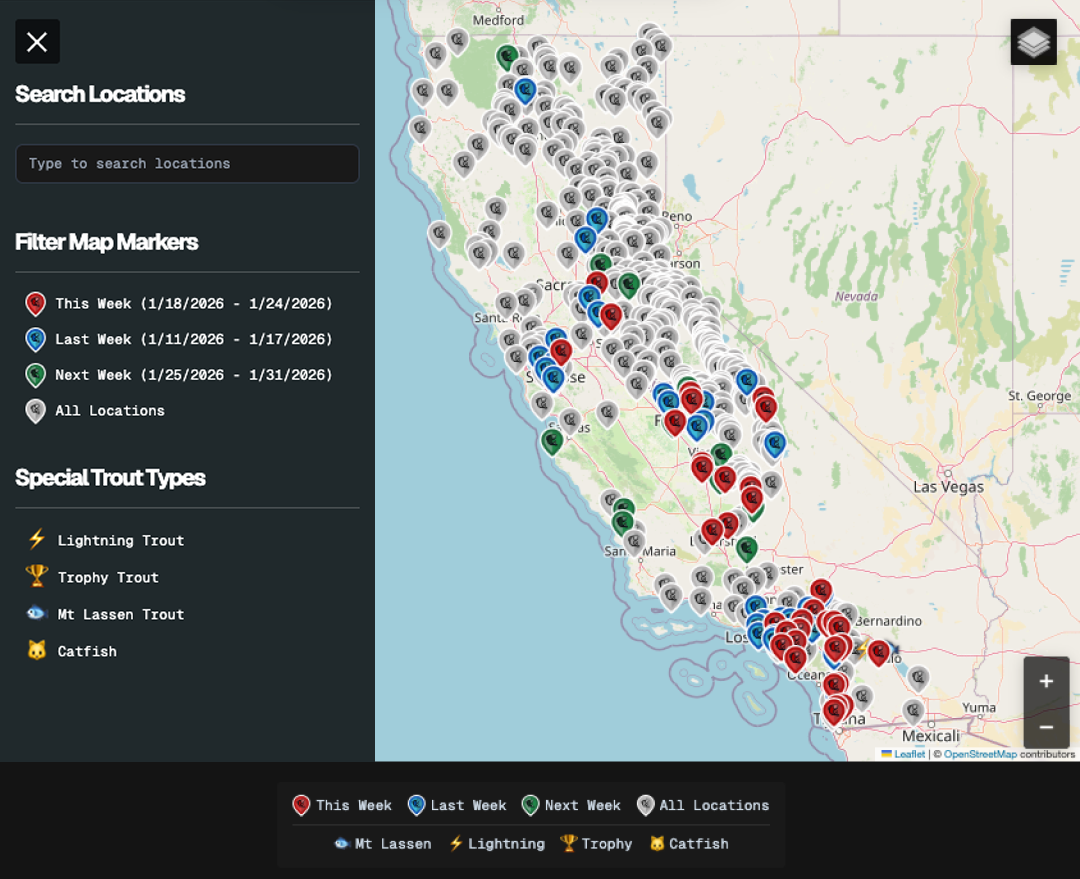Select Last Week in bottom legend
Image resolution: width=1080 pixels, height=879 pixels.
point(457,806)
